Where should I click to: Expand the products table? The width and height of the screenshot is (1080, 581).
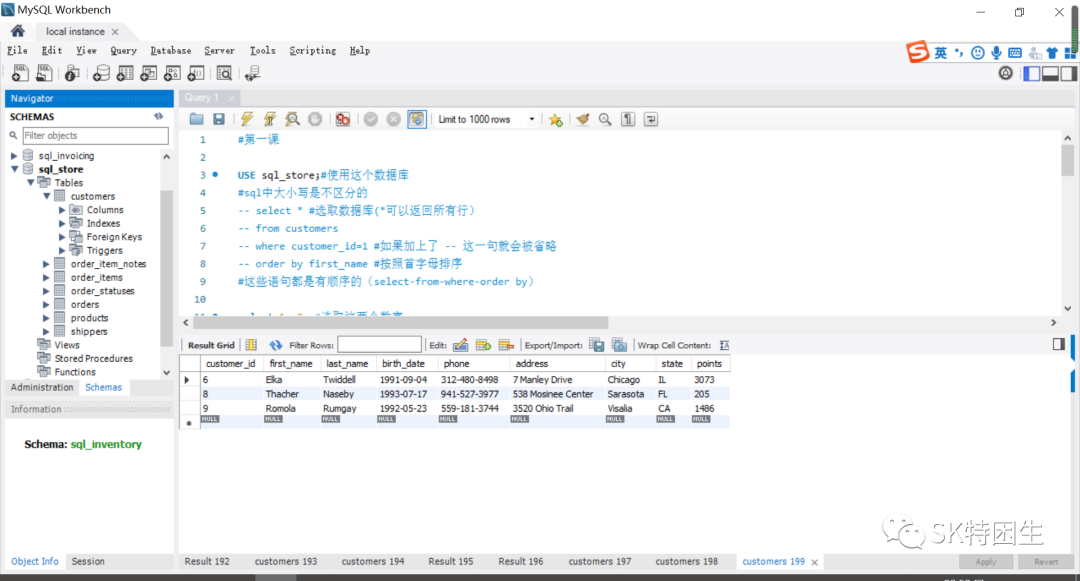pyautogui.click(x=46, y=318)
